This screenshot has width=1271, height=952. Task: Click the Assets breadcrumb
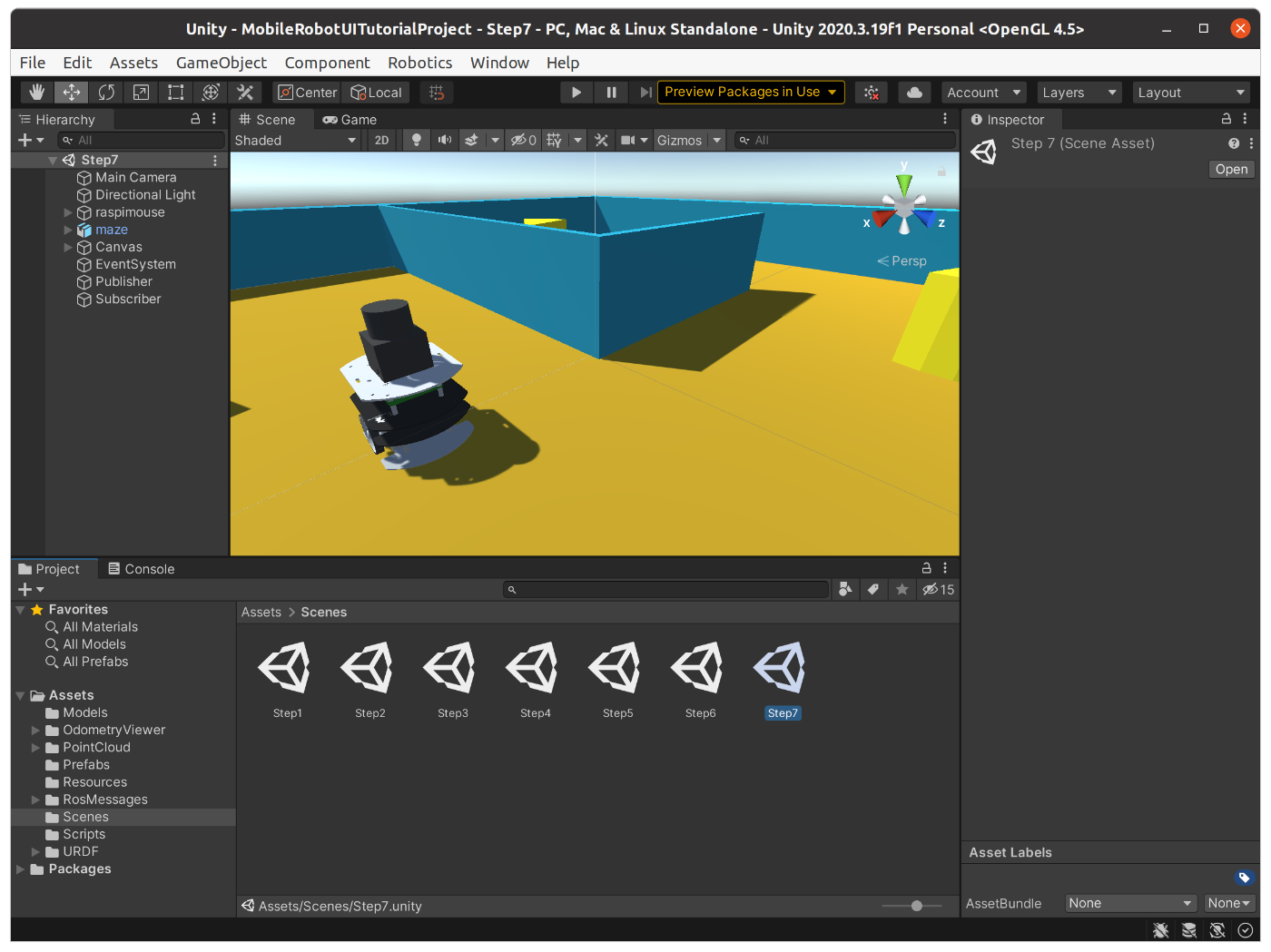pyautogui.click(x=261, y=613)
